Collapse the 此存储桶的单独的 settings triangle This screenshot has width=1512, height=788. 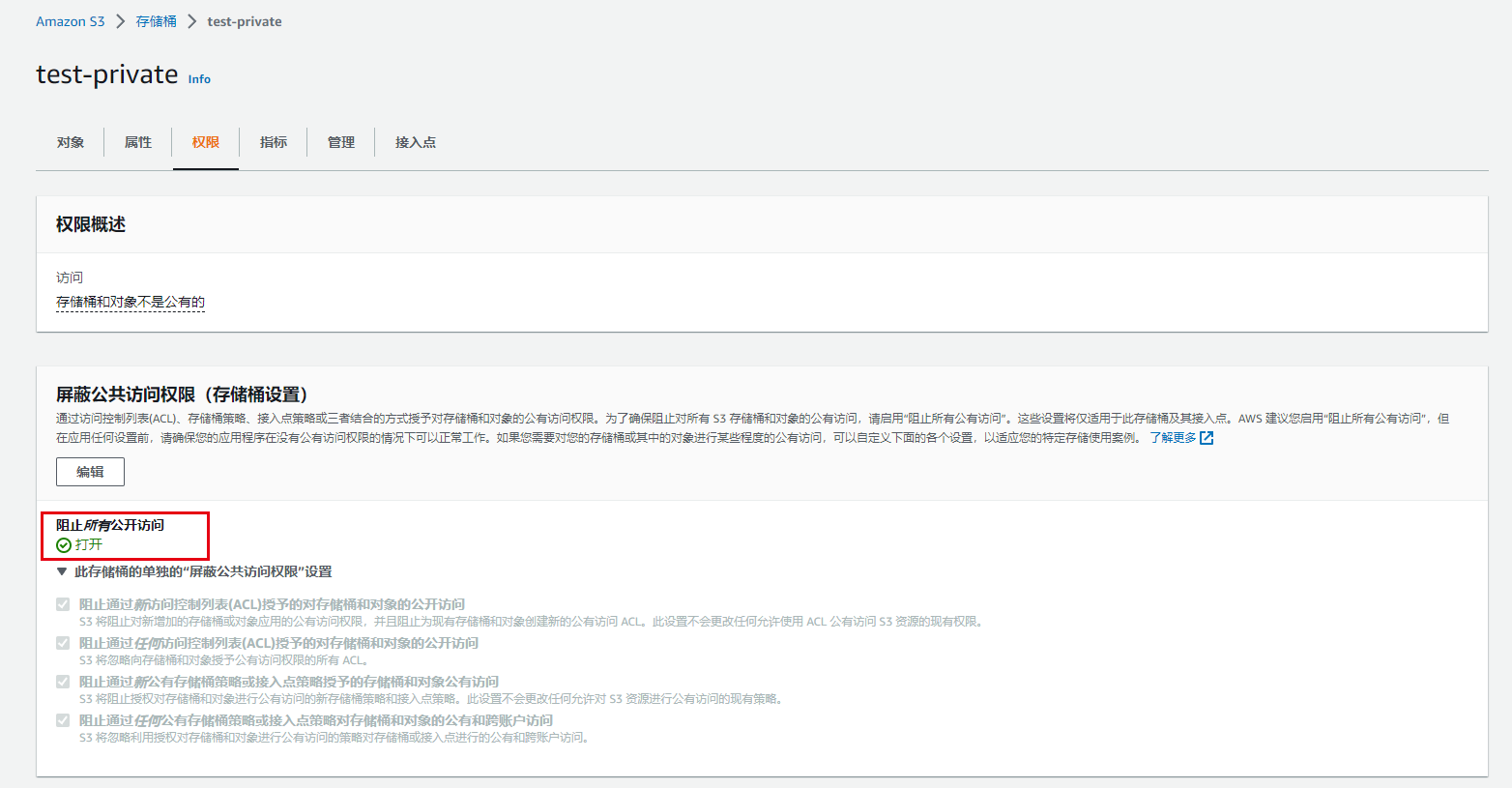(62, 571)
